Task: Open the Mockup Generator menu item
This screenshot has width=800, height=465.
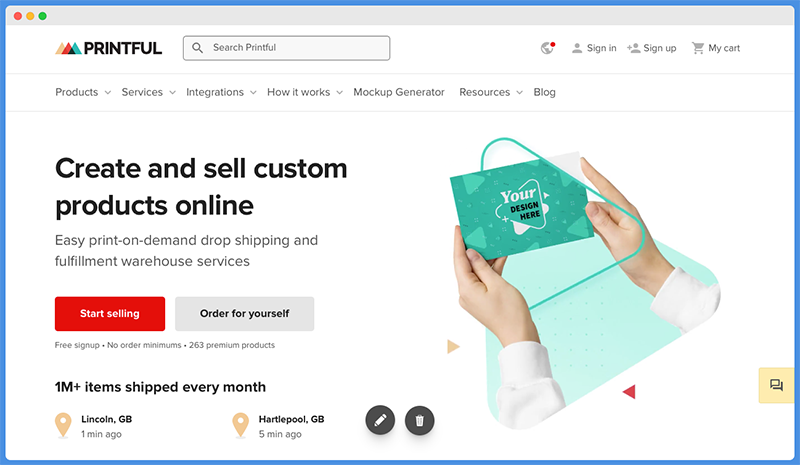Action: pyautogui.click(x=399, y=92)
